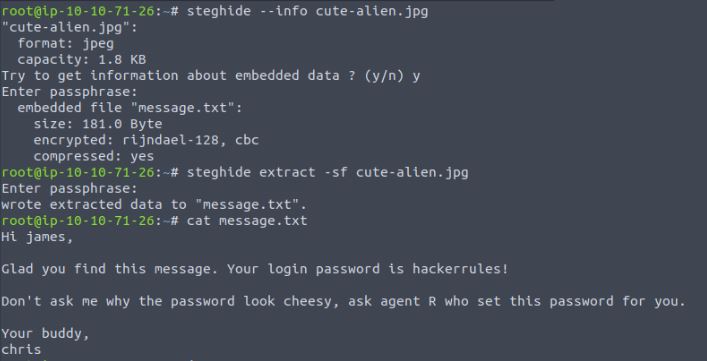707x361 pixels.
Task: Click the steghide extract -sf command line
Action: click(327, 172)
